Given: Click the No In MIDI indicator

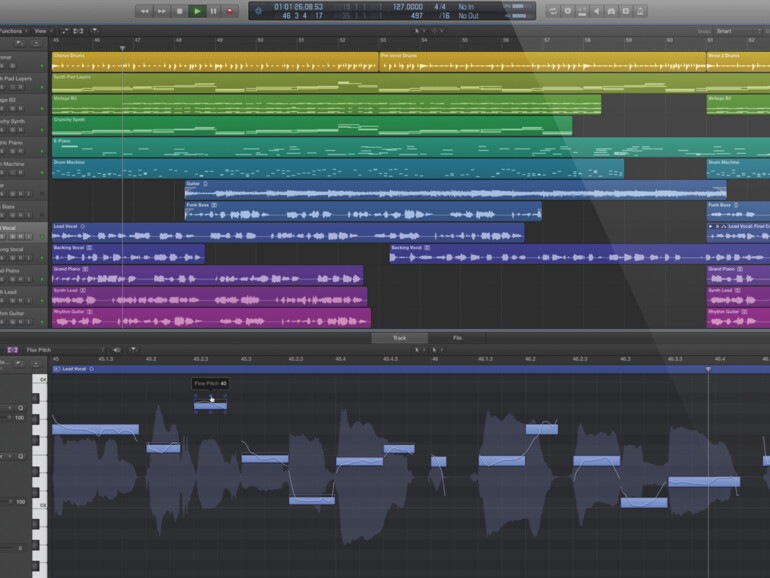Looking at the screenshot, I should pyautogui.click(x=466, y=7).
